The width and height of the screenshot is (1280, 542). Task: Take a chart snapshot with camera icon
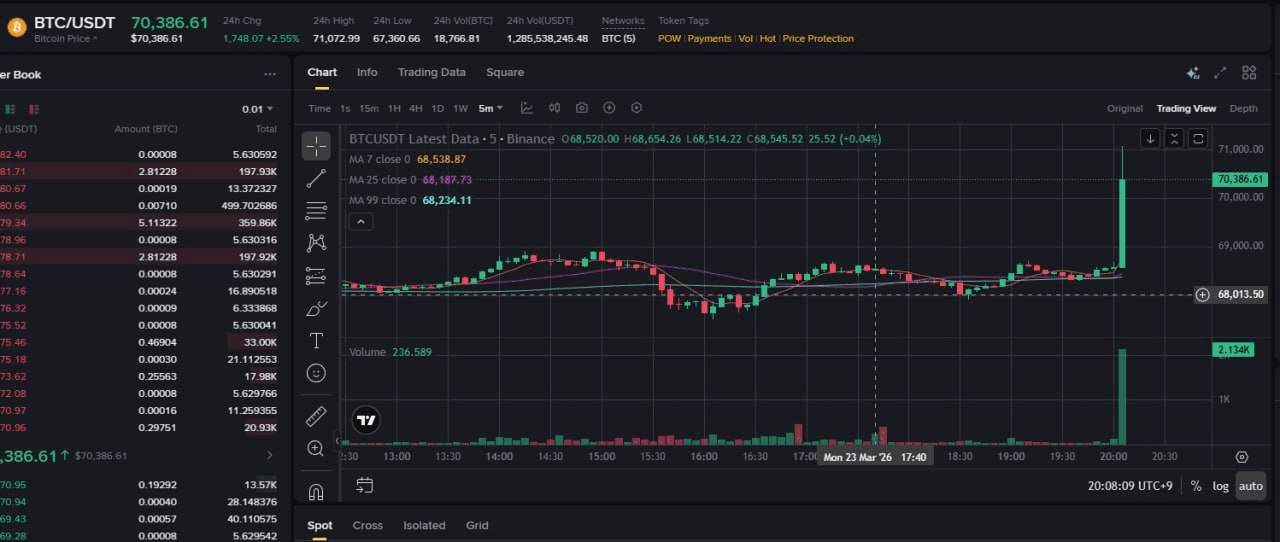[x=582, y=108]
